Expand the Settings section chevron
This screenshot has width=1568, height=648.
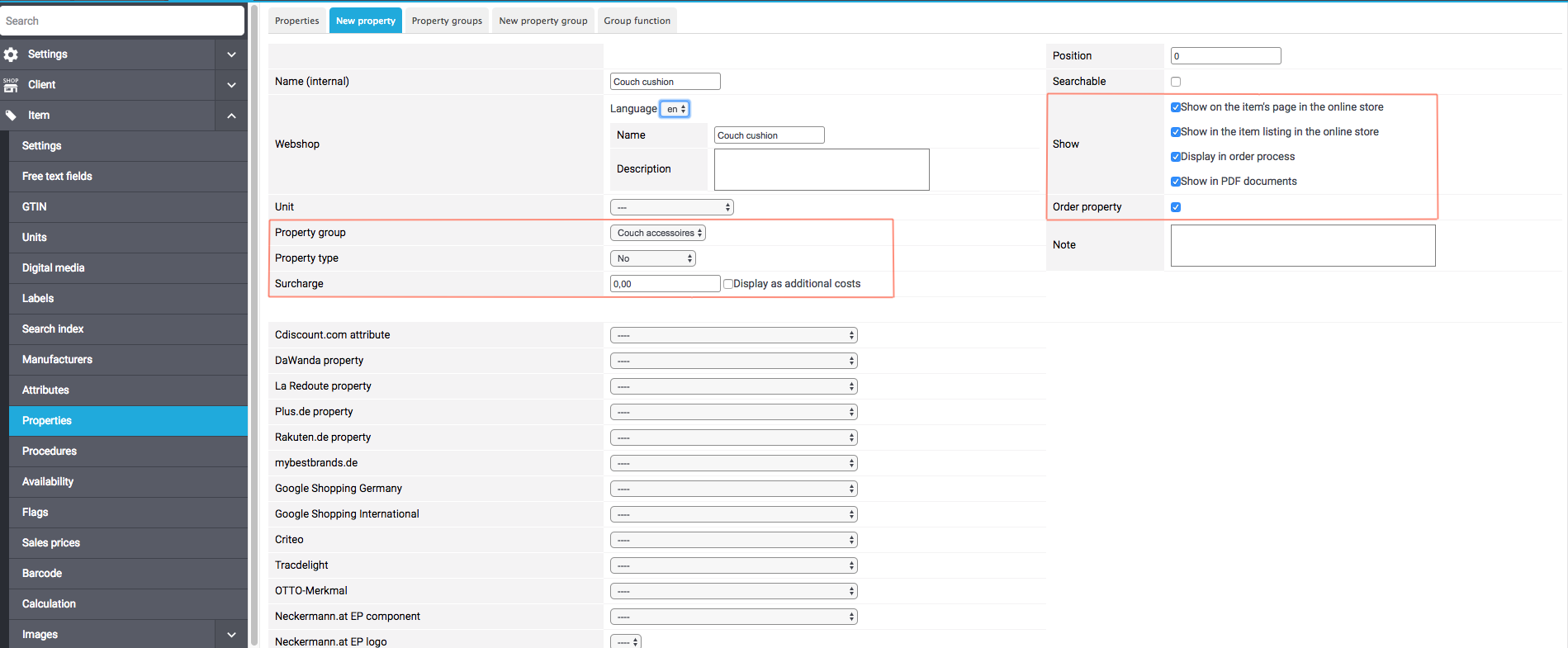231,54
